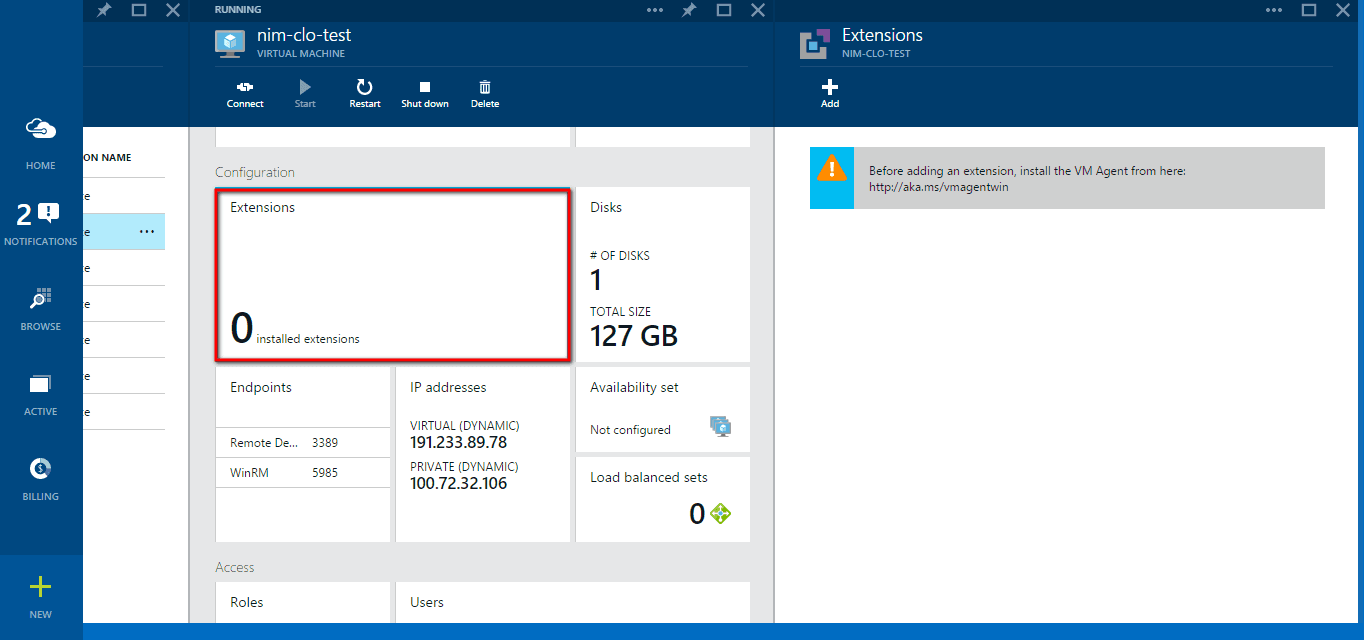Viewport: 1364px width, 640px height.
Task: Open the Disks tile
Action: (662, 274)
